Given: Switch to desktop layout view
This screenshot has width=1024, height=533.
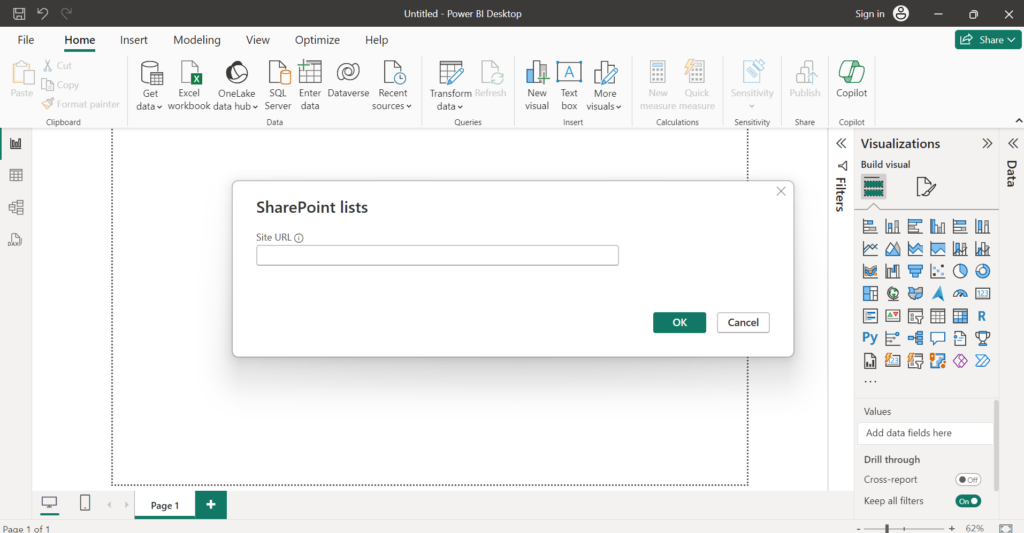Looking at the screenshot, I should tap(49, 503).
